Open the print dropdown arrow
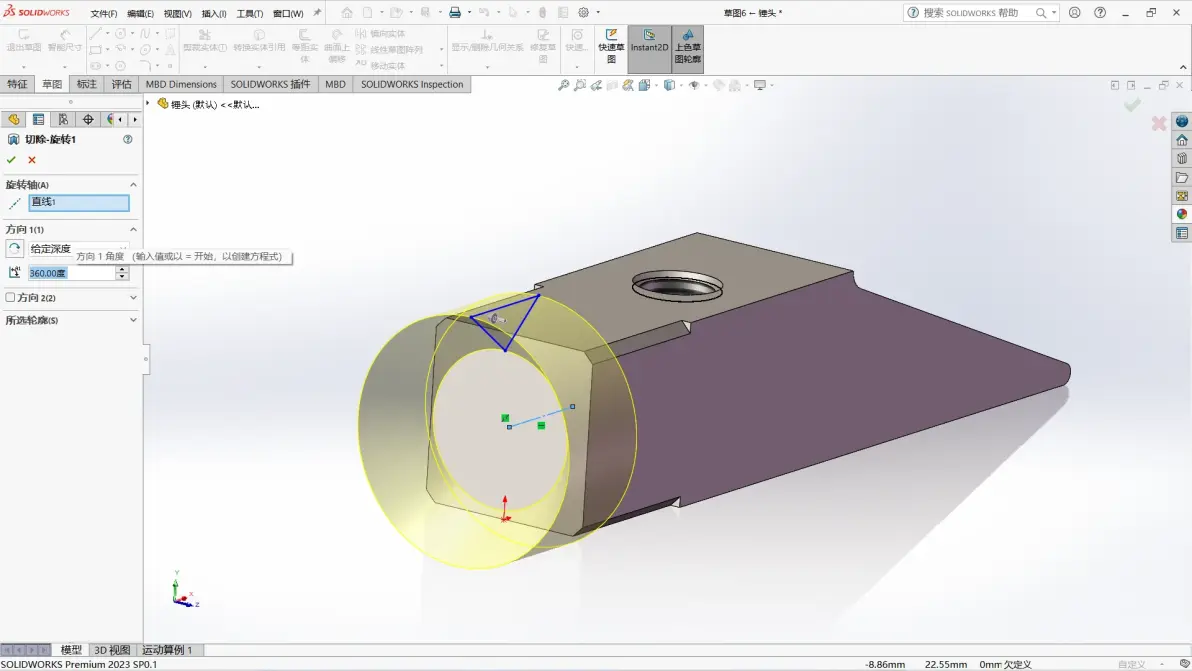This screenshot has height=671, width=1192. coord(469,12)
